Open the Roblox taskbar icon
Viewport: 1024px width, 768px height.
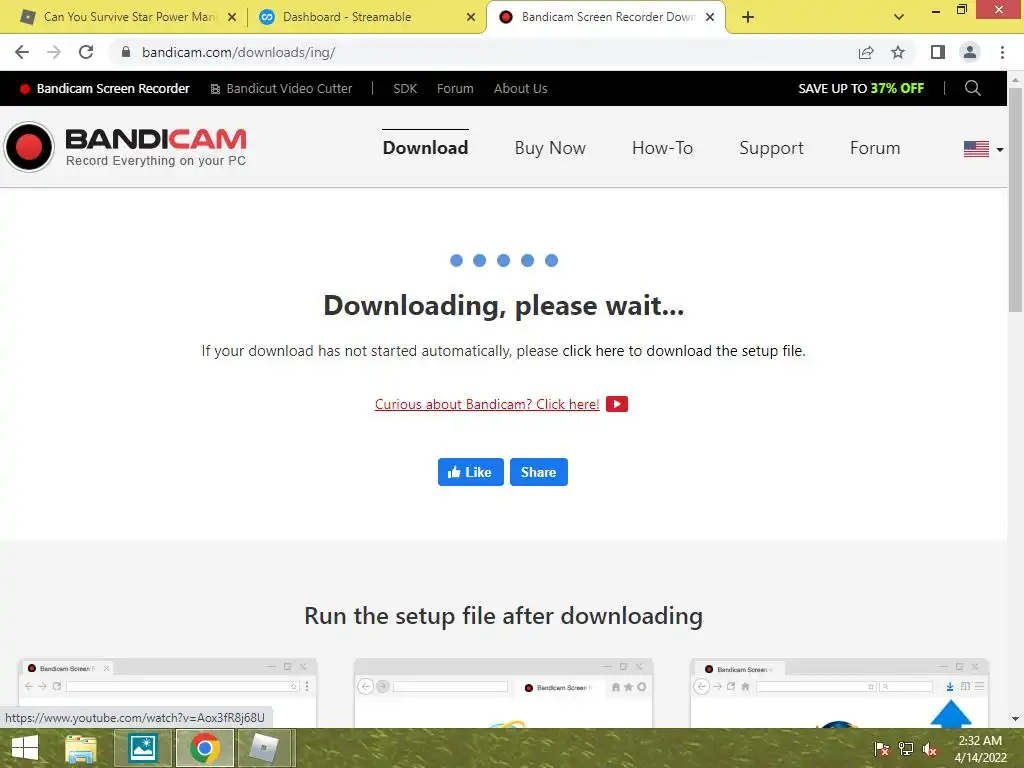tap(264, 748)
